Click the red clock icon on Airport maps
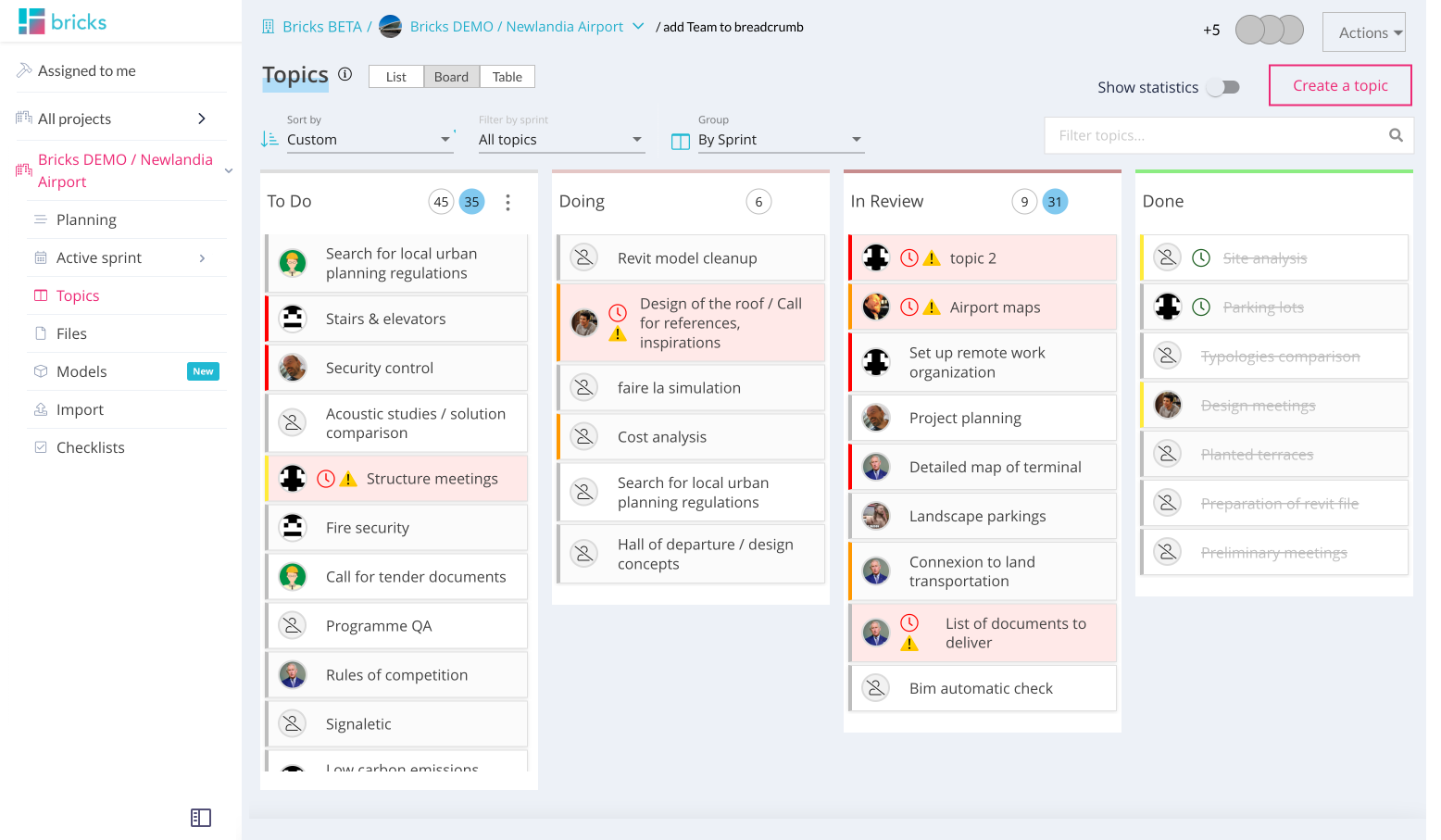The height and width of the screenshot is (840, 1441). tap(909, 307)
